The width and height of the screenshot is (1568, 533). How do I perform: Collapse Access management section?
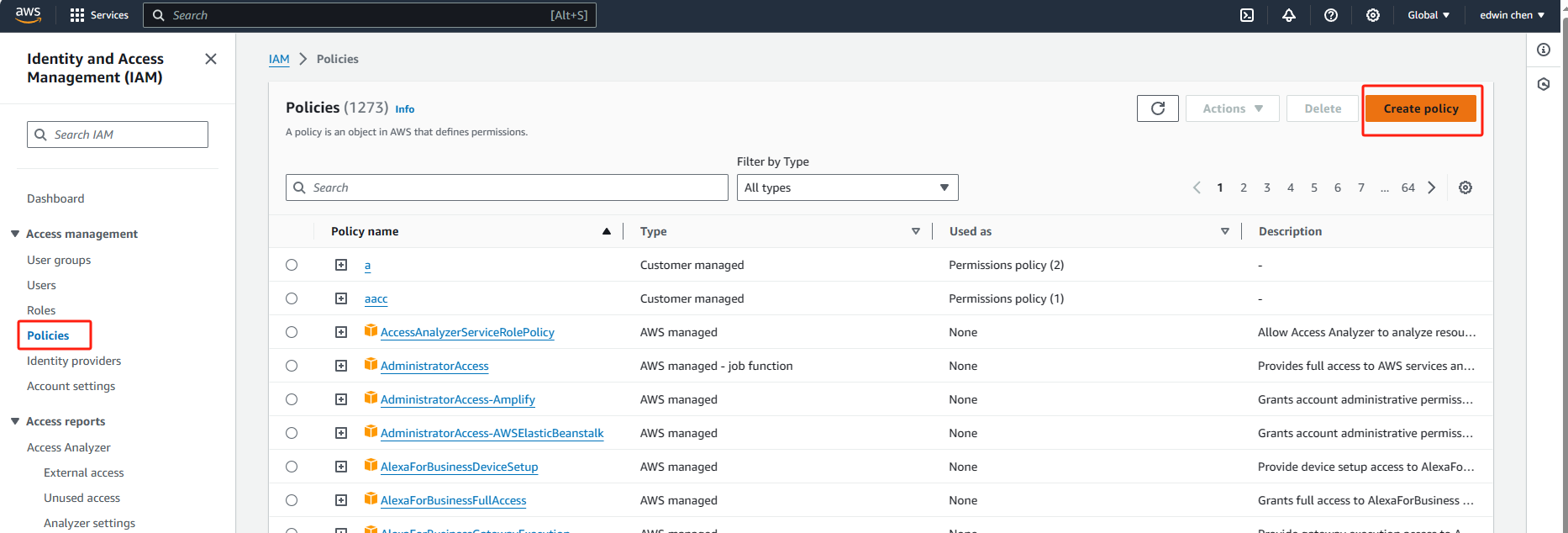coord(15,234)
